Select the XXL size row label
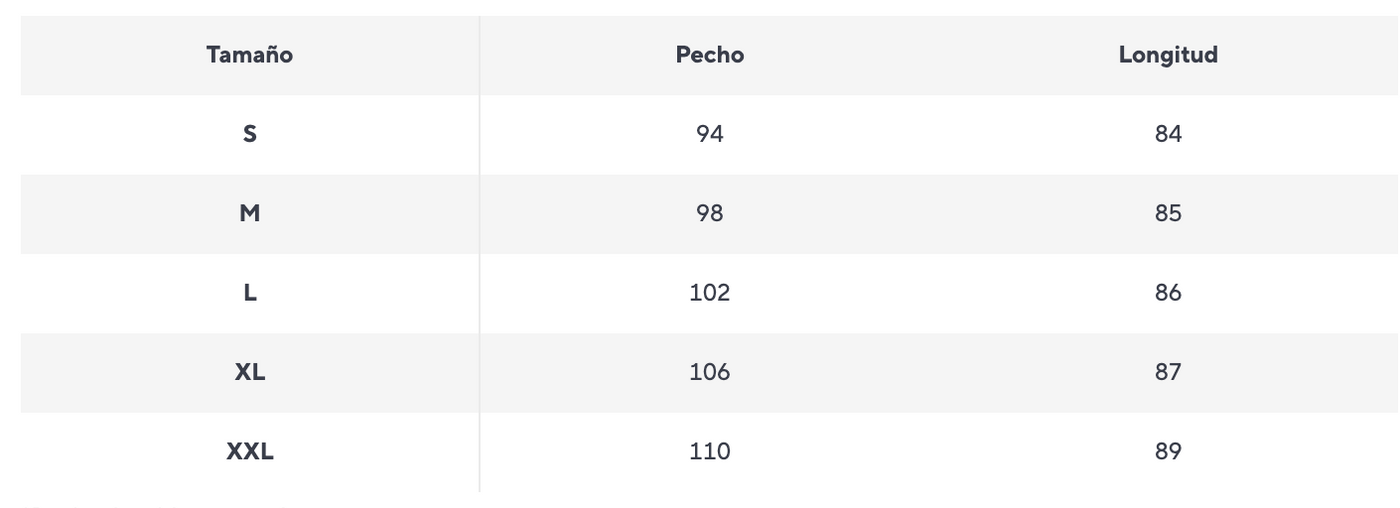1400x508 pixels. [250, 451]
